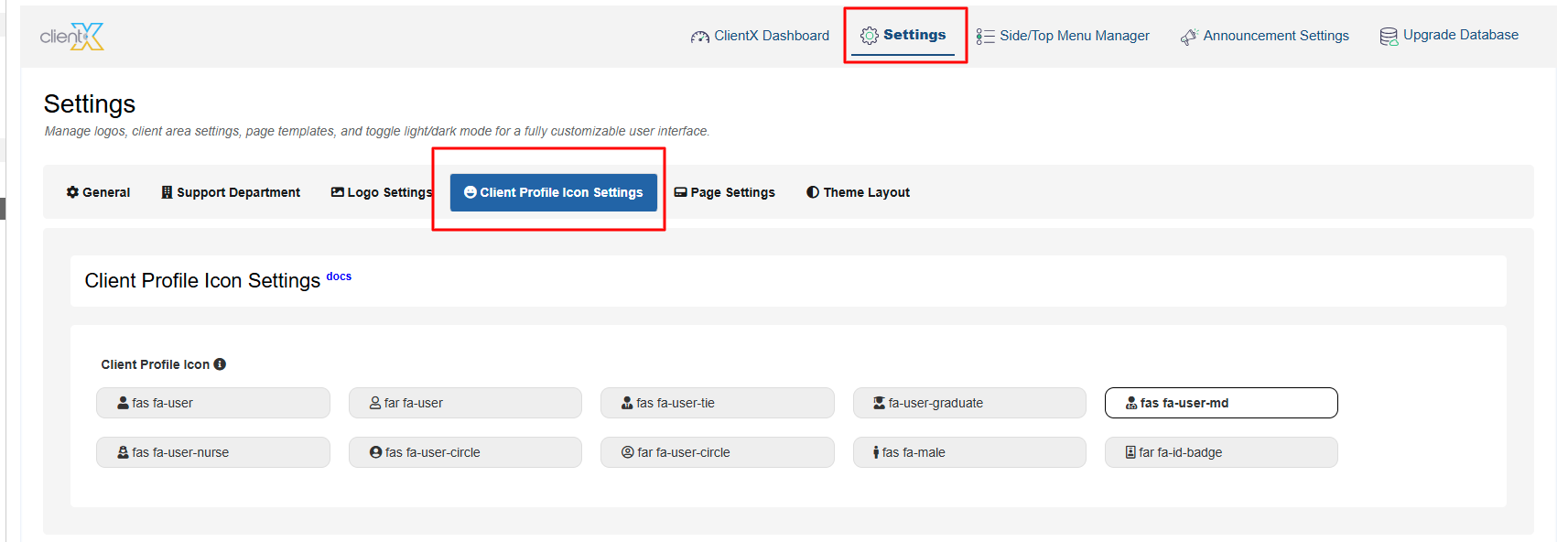Pick the fas fa-male icon option
Image resolution: width=1568 pixels, height=542 pixels.
coord(969,452)
